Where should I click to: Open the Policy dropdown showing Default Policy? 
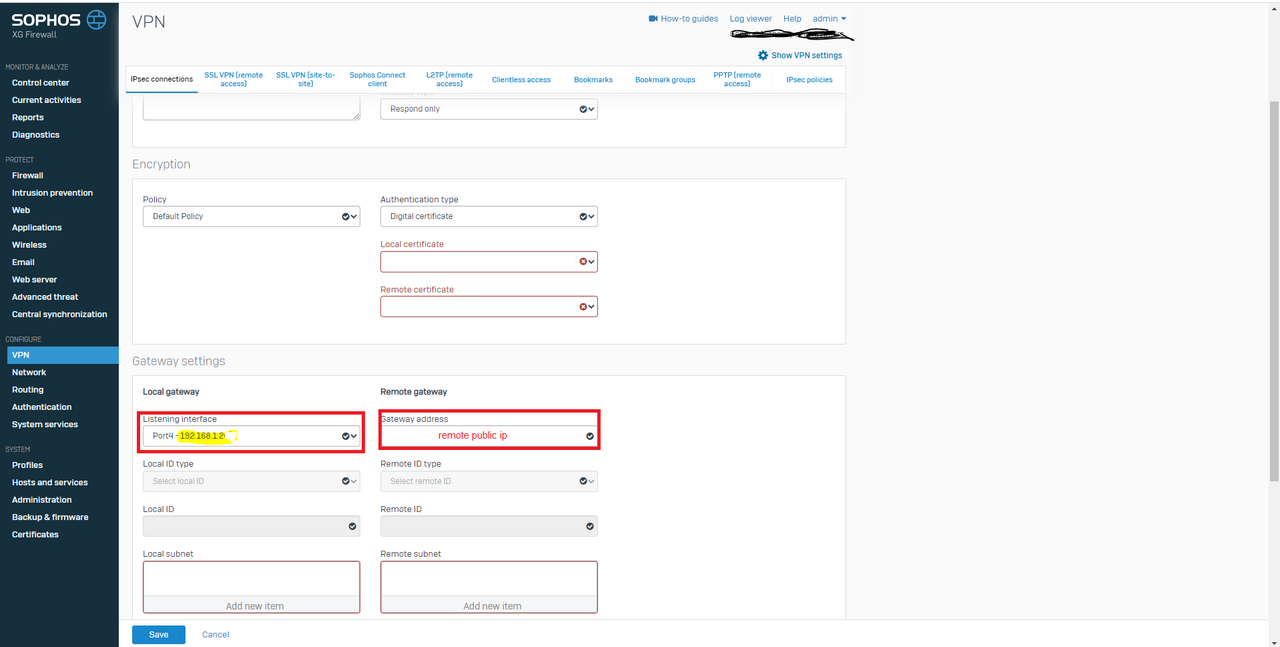[251, 216]
